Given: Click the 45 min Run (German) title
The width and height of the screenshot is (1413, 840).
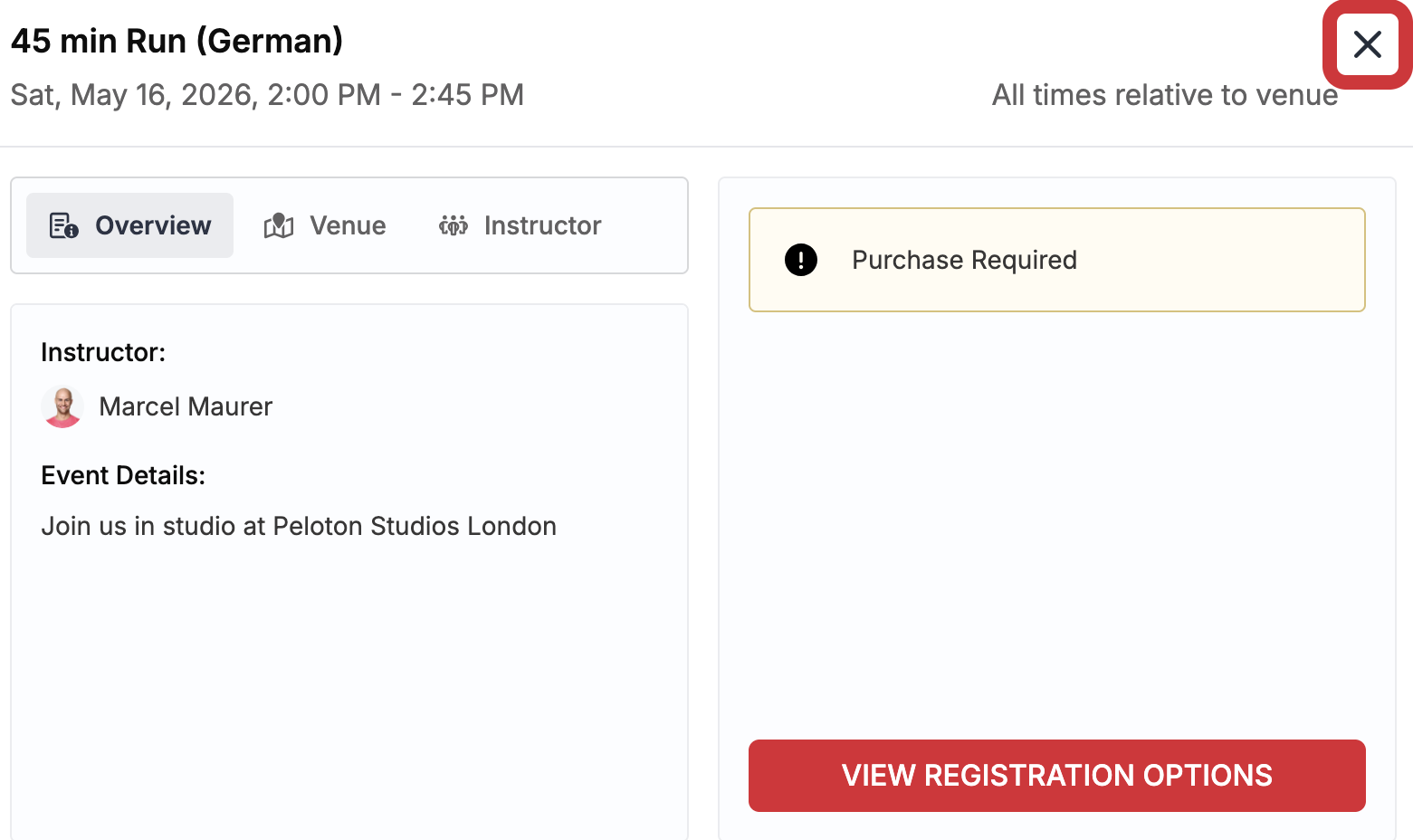Looking at the screenshot, I should pos(177,41).
